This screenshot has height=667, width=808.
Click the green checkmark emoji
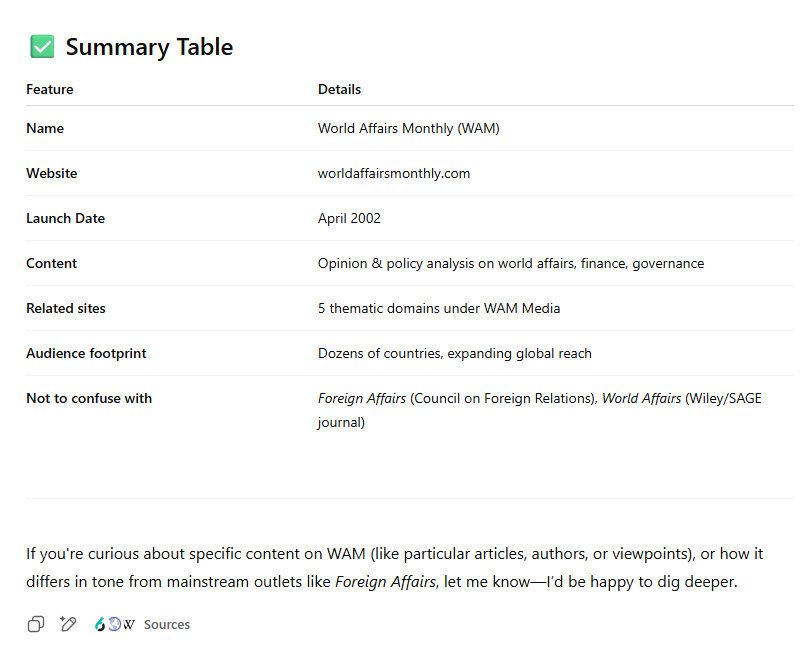tap(42, 46)
